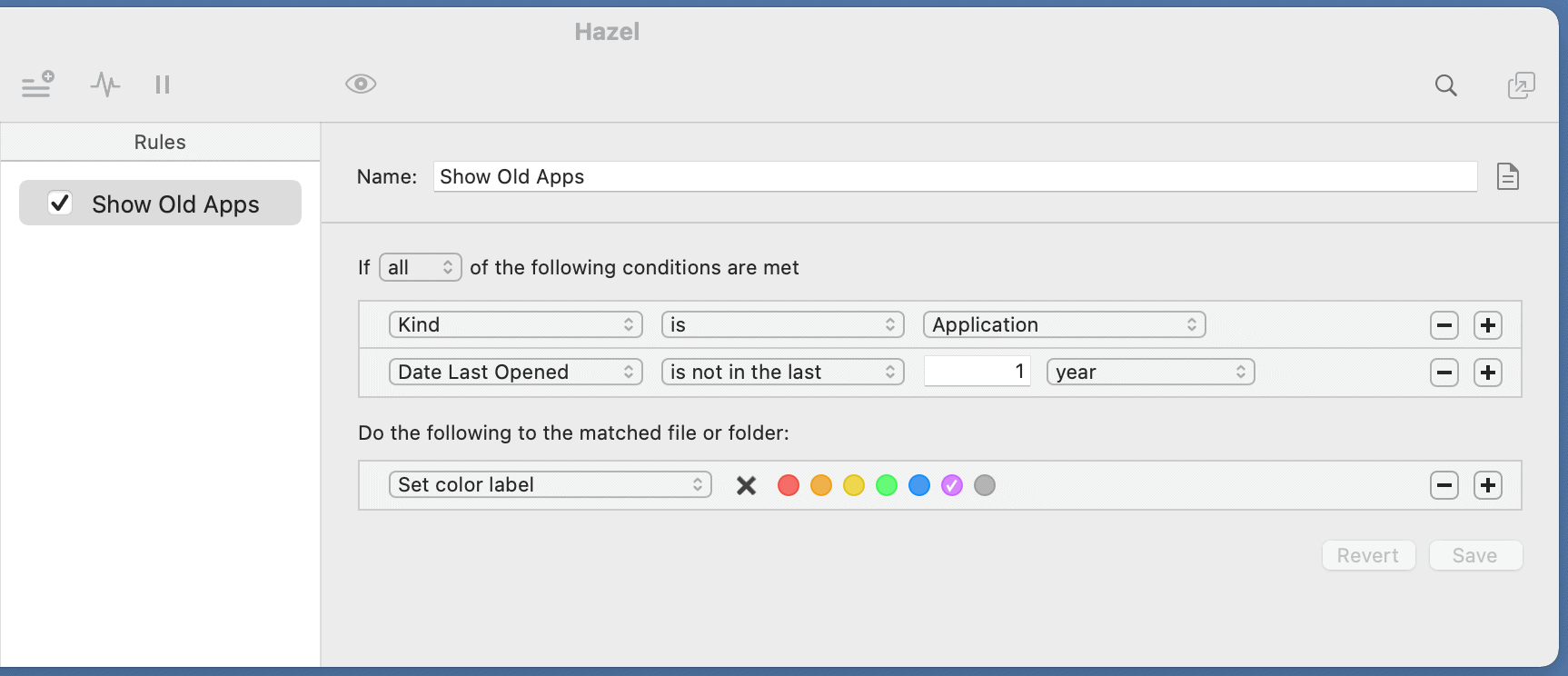Click the Save button
1568x676 pixels.
(1475, 555)
